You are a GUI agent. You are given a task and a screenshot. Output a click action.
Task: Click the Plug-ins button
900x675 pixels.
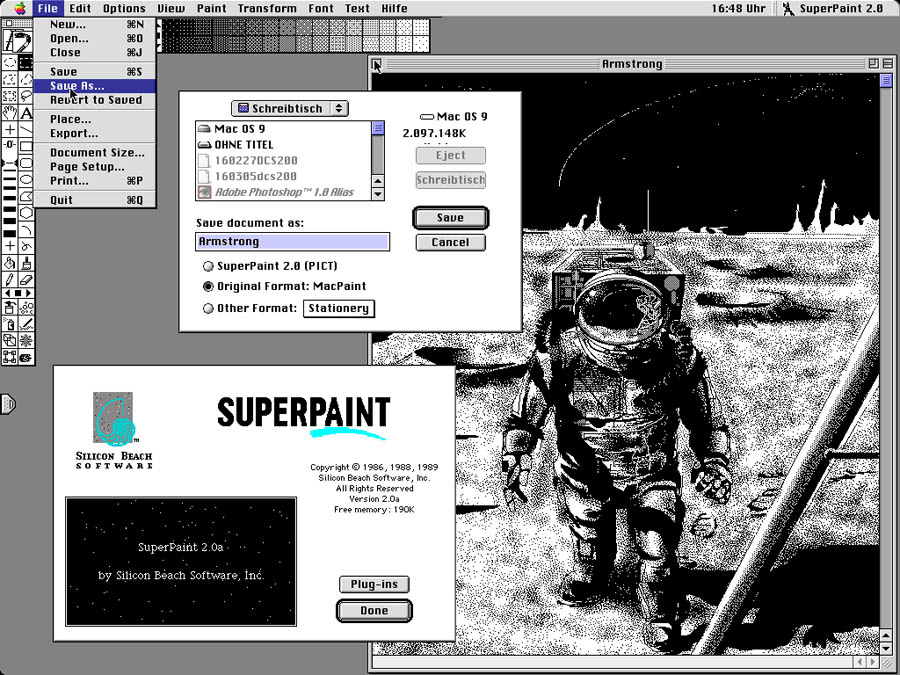(x=374, y=584)
